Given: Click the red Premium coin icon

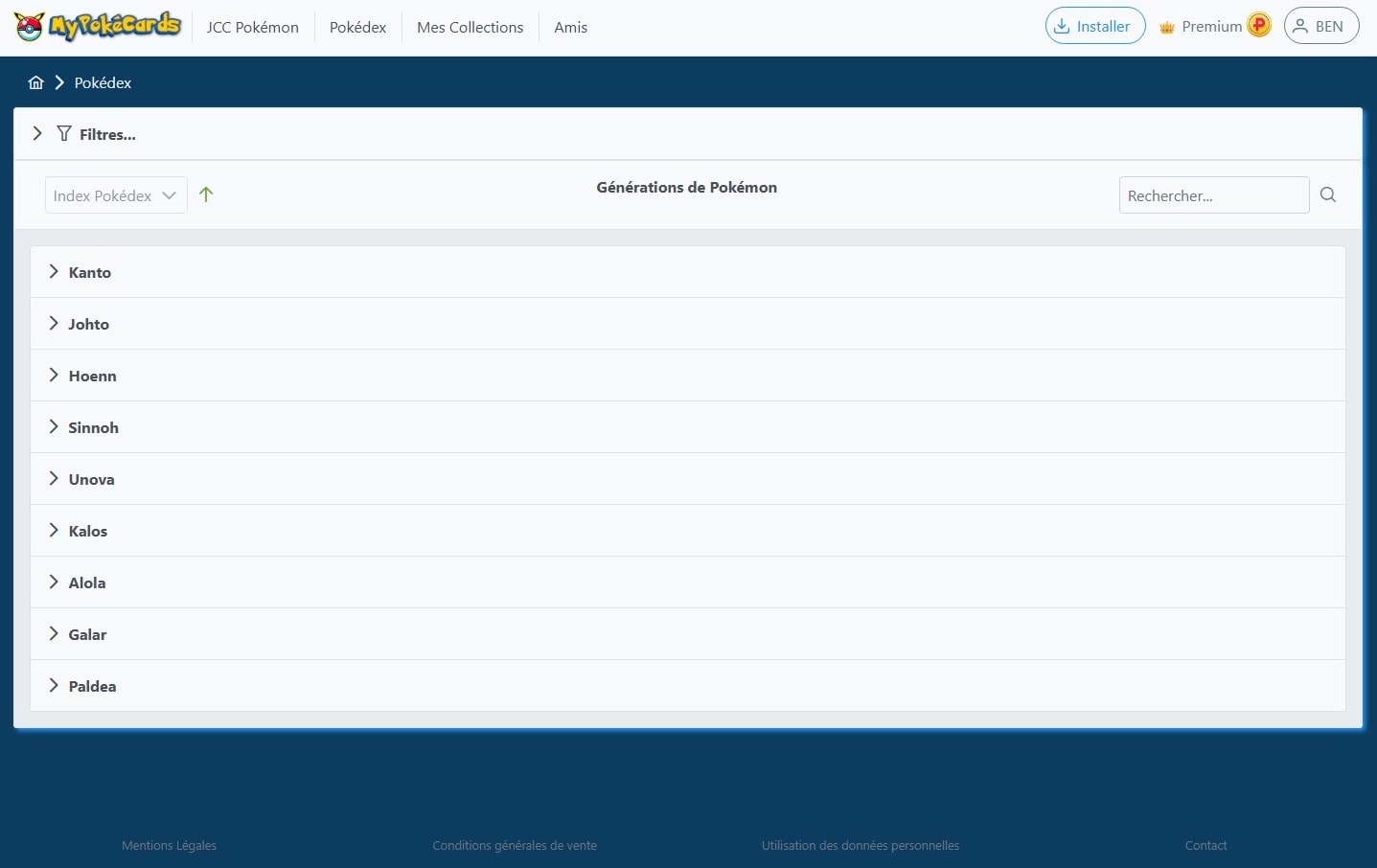Looking at the screenshot, I should [1259, 26].
